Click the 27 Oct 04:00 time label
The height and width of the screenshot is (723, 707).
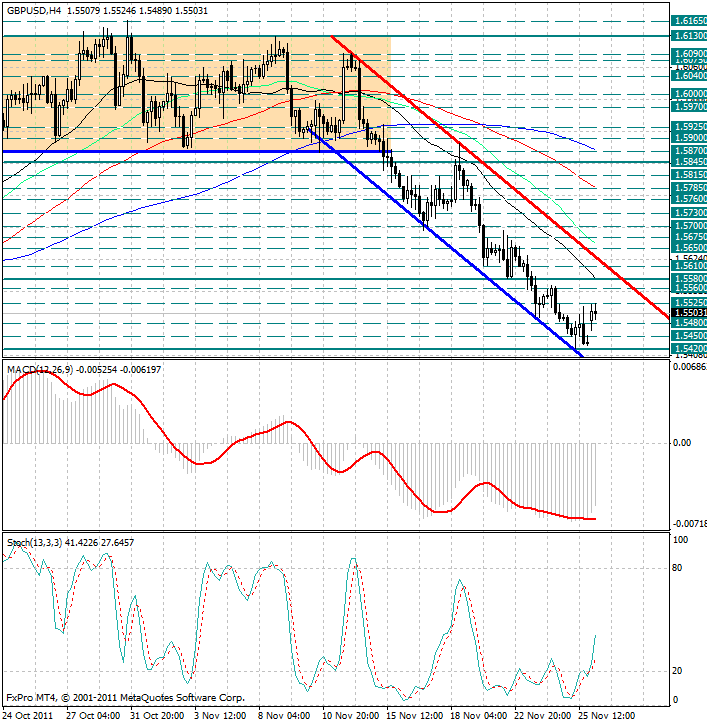(x=94, y=716)
